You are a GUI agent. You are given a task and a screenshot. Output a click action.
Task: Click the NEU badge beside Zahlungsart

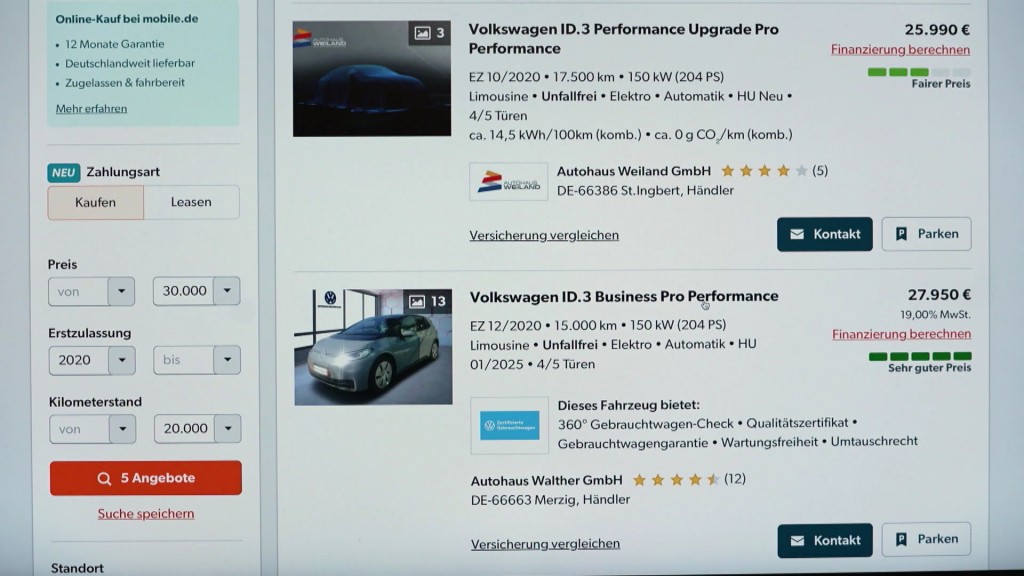click(x=63, y=172)
